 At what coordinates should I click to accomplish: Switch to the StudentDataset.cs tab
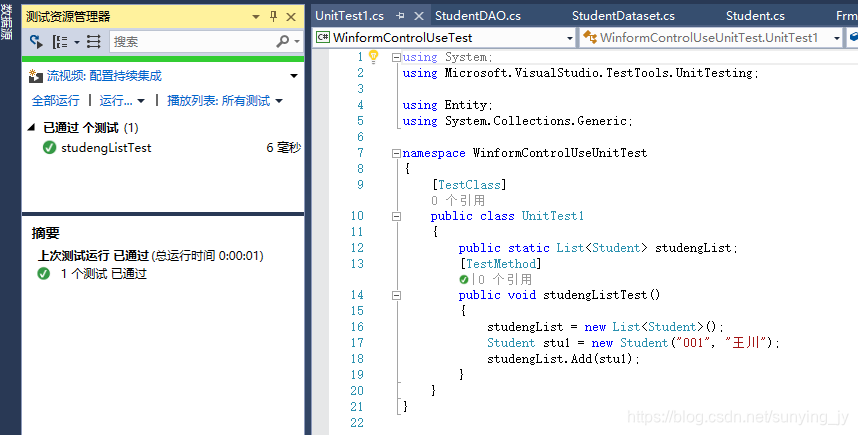623,16
